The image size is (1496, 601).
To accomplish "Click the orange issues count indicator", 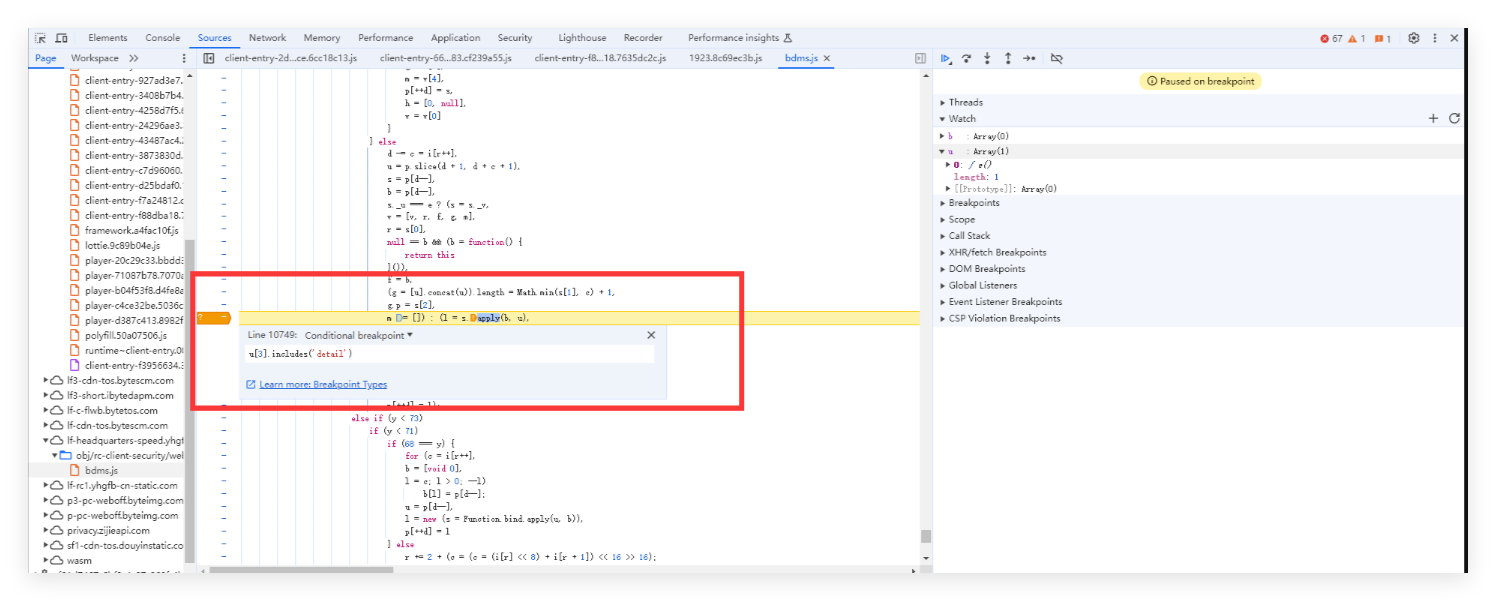I will click(1382, 38).
